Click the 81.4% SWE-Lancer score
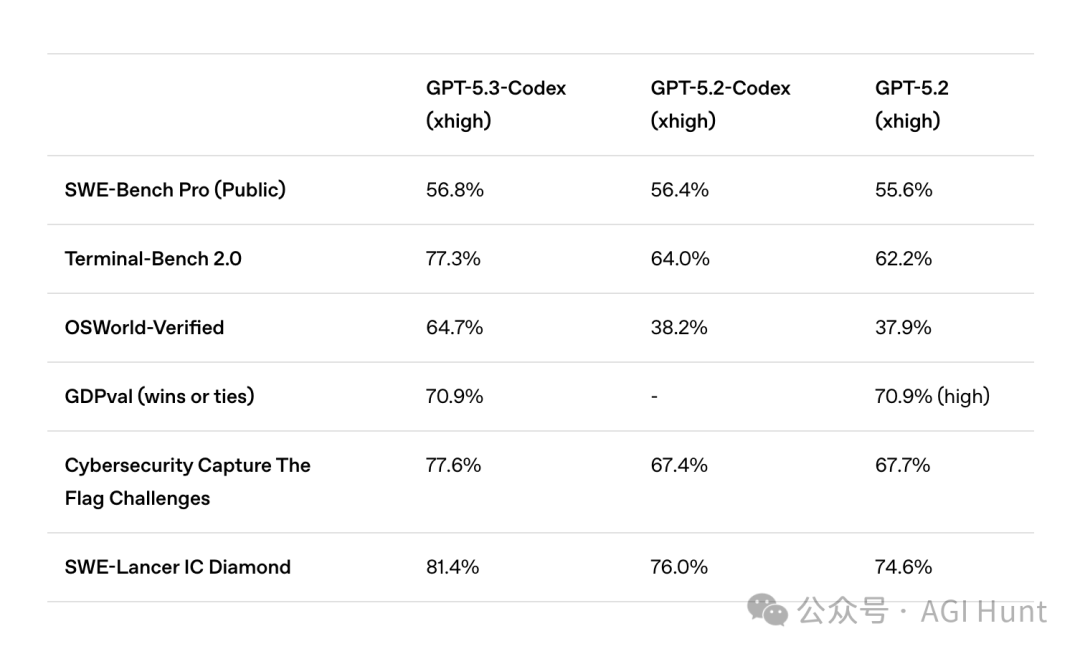 pyautogui.click(x=452, y=567)
